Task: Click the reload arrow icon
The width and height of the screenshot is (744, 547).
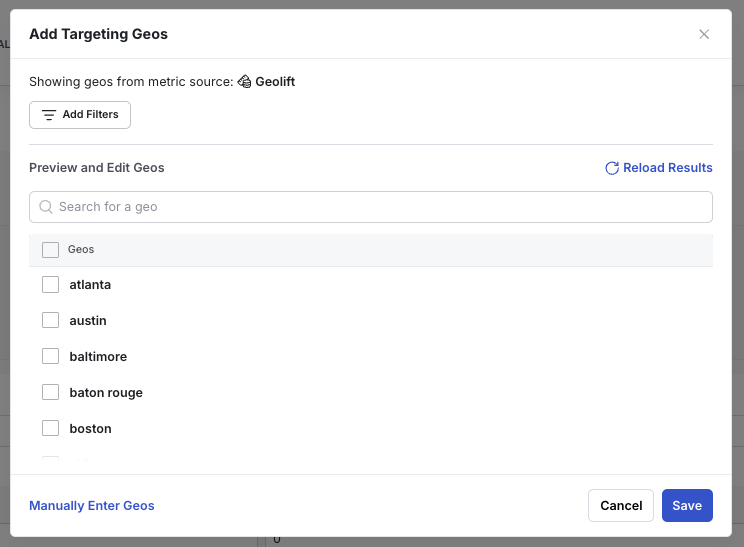Action: click(612, 168)
